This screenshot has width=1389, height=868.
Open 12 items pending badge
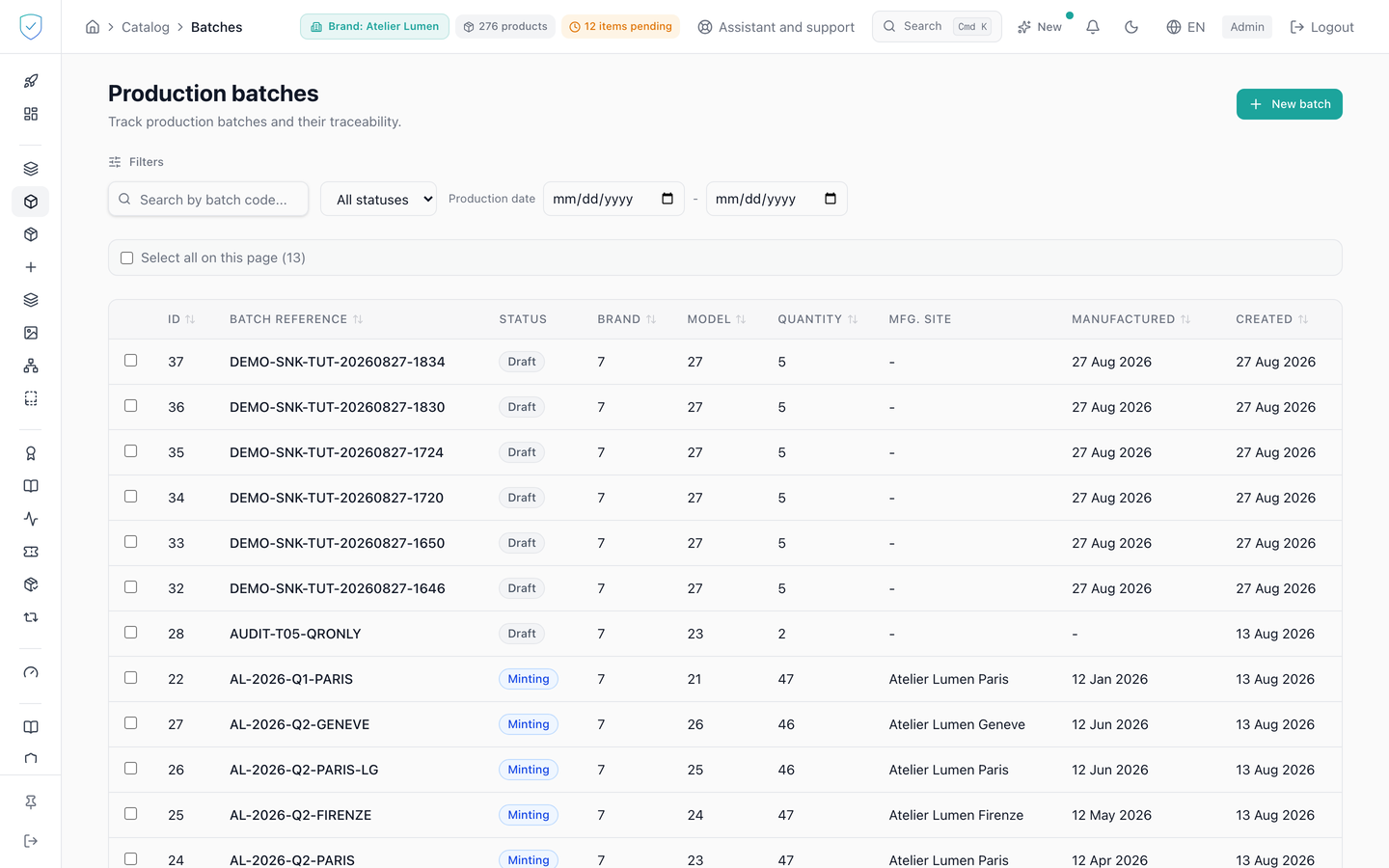620,27
